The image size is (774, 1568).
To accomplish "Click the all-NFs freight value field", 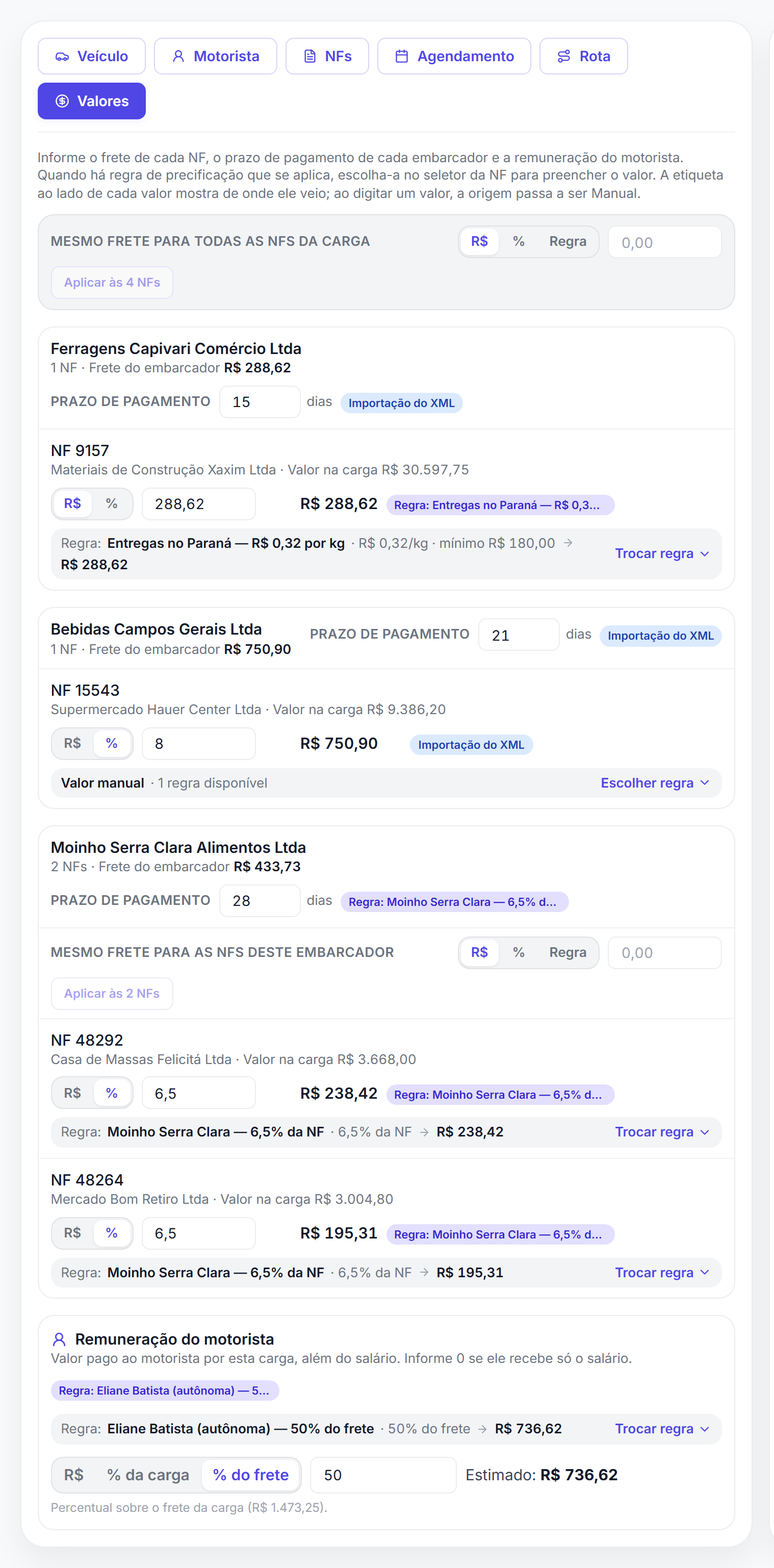I will point(664,242).
